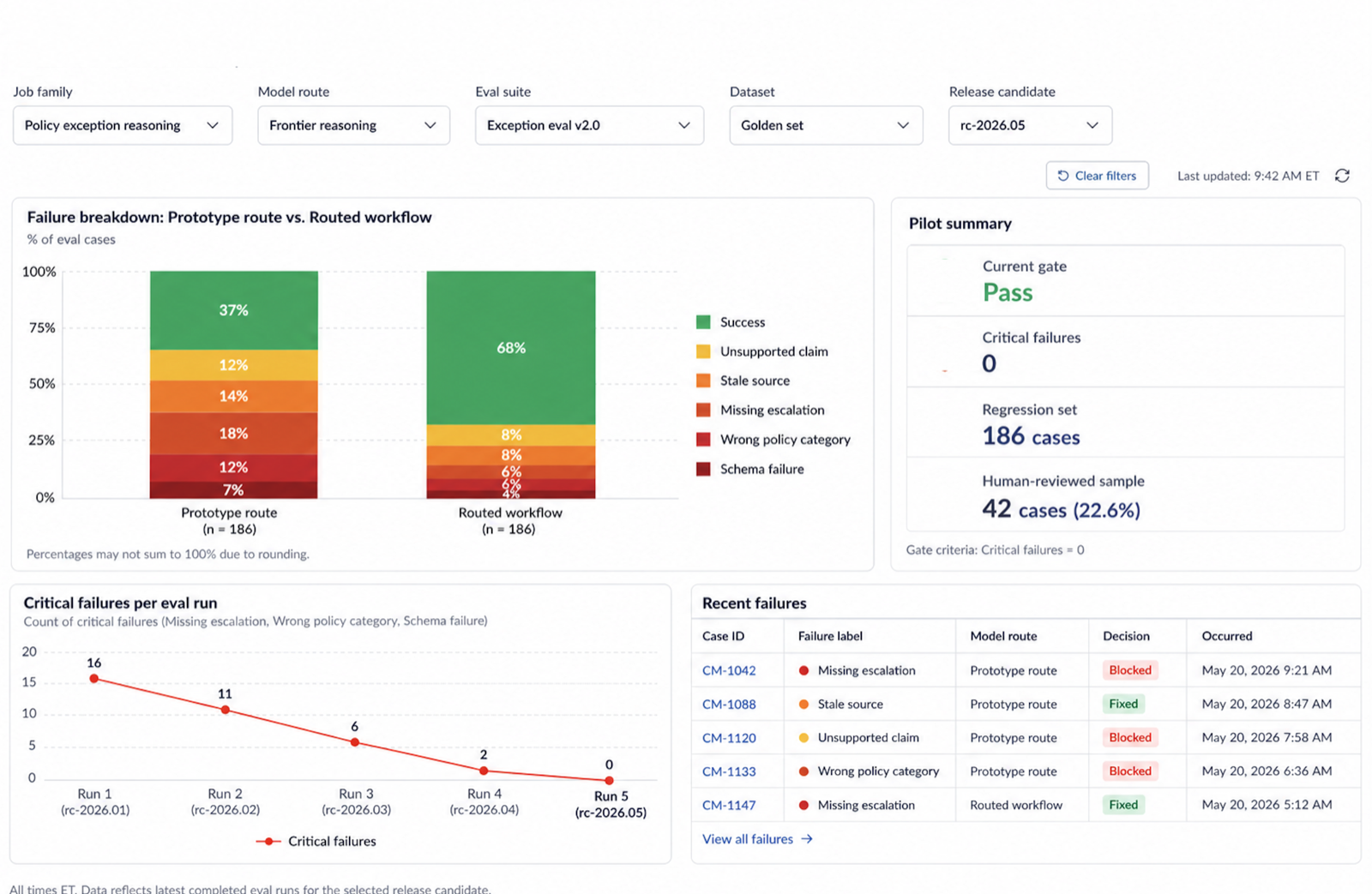
Task: Click the Routed workflow (n = 186) axis label
Action: tap(509, 521)
